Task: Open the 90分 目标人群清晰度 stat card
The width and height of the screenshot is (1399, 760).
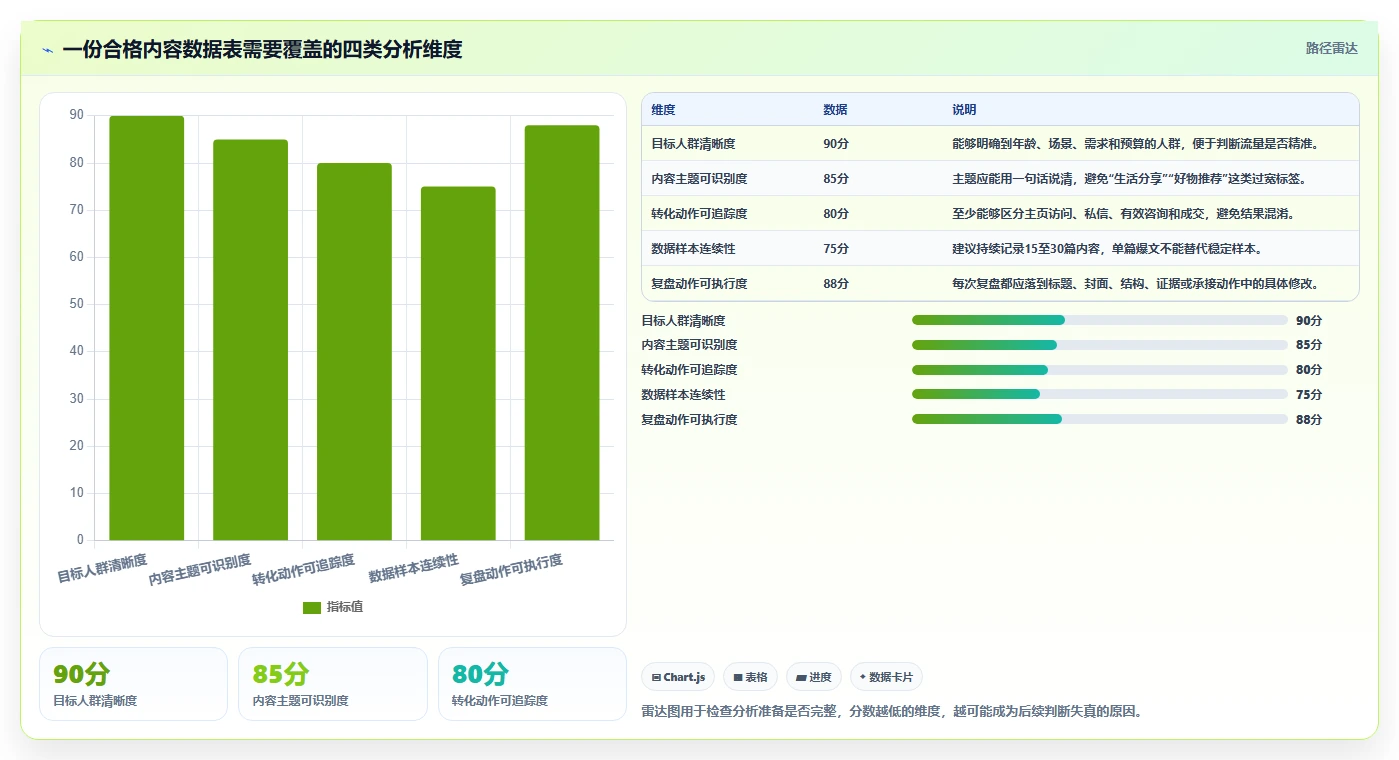Action: click(133, 684)
